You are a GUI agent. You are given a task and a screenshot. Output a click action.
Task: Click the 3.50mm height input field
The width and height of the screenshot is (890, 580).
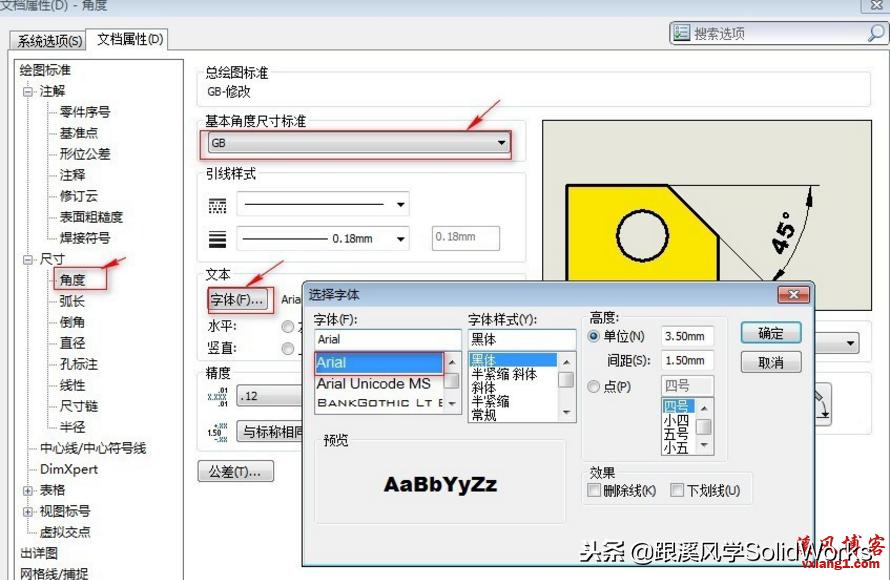[x=688, y=335]
